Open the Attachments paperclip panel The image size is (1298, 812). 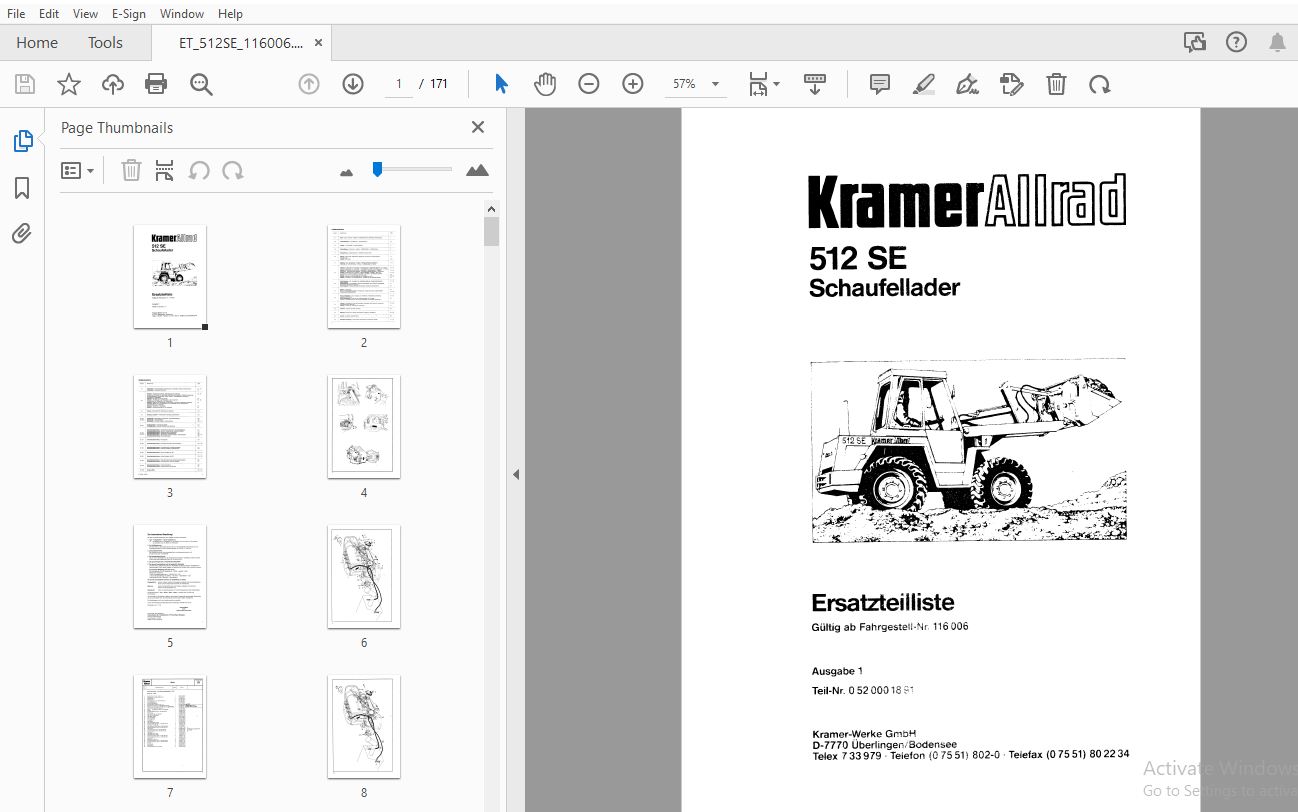click(22, 234)
